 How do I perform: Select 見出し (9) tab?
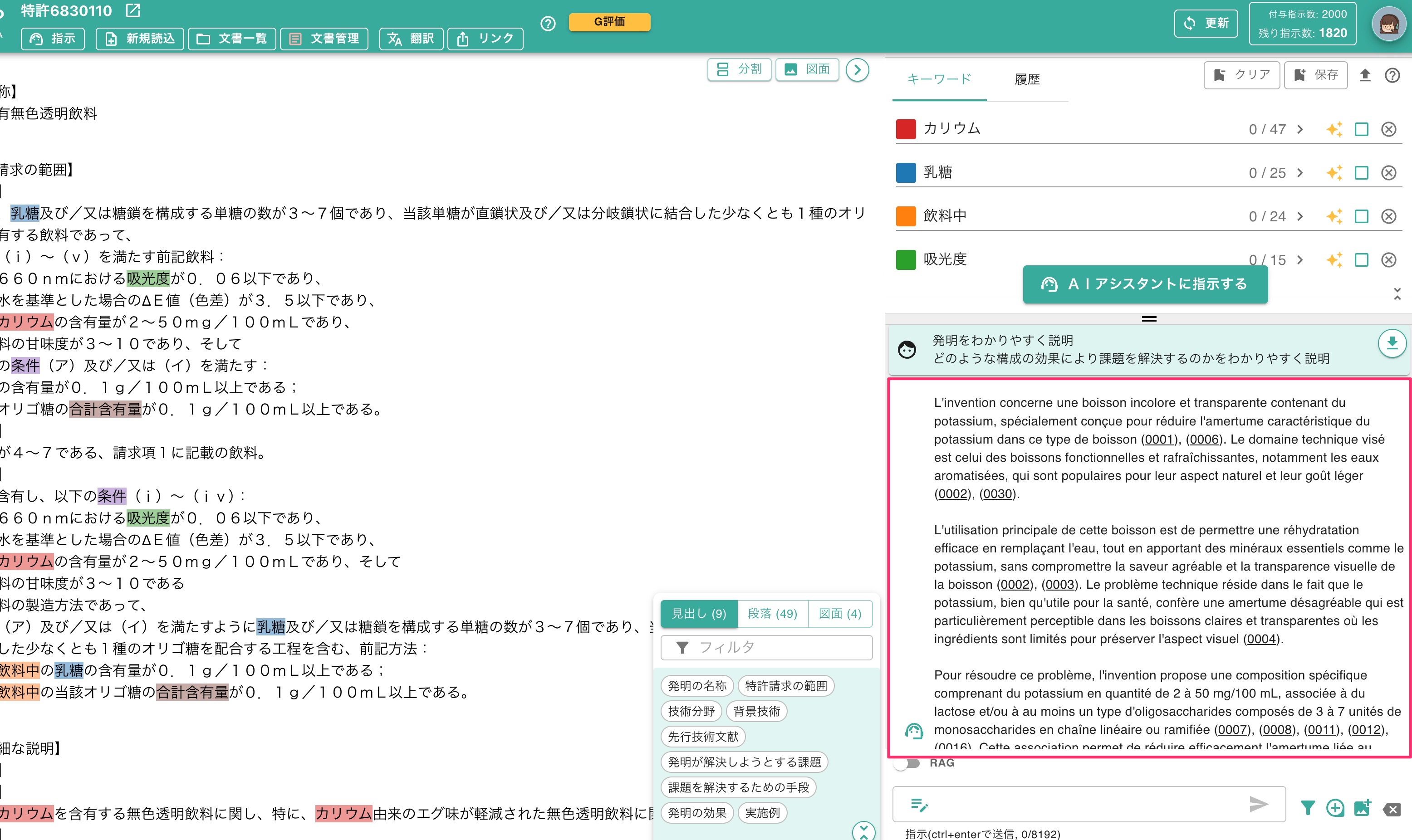pos(699,614)
